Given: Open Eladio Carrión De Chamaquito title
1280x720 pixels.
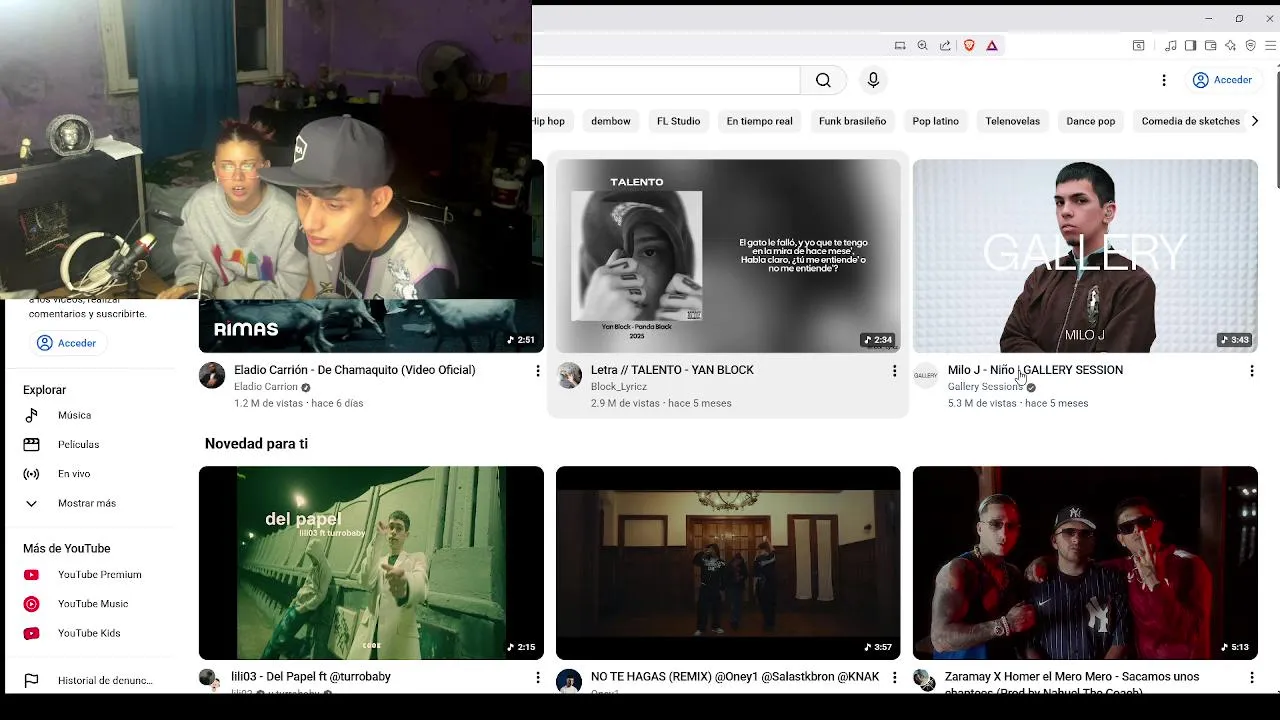Looking at the screenshot, I should tap(354, 370).
